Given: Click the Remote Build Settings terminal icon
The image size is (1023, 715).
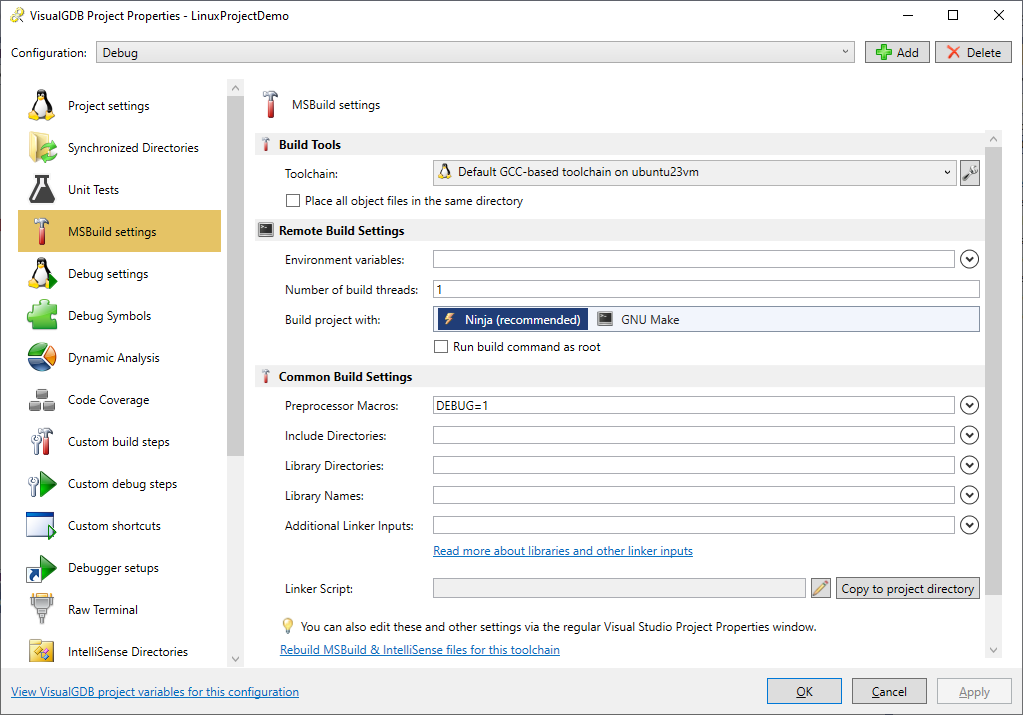Looking at the screenshot, I should [x=266, y=230].
